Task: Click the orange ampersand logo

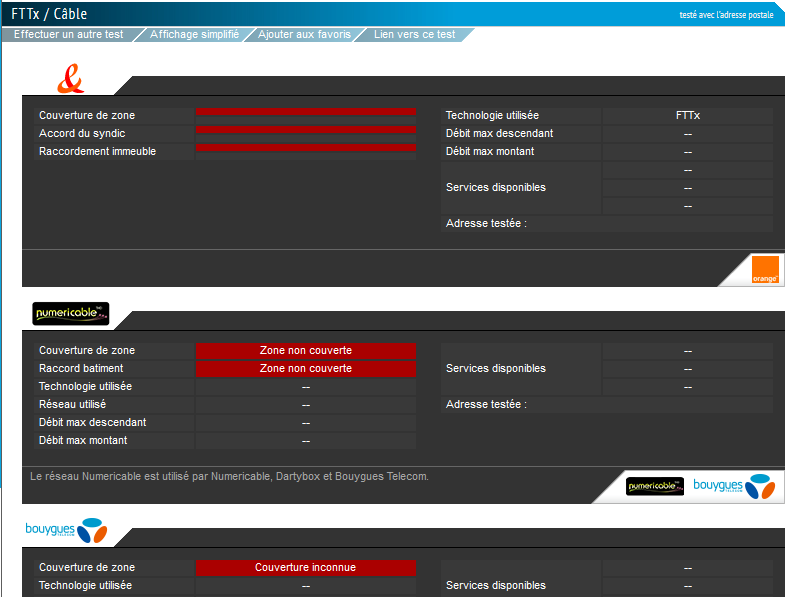Action: (70, 78)
